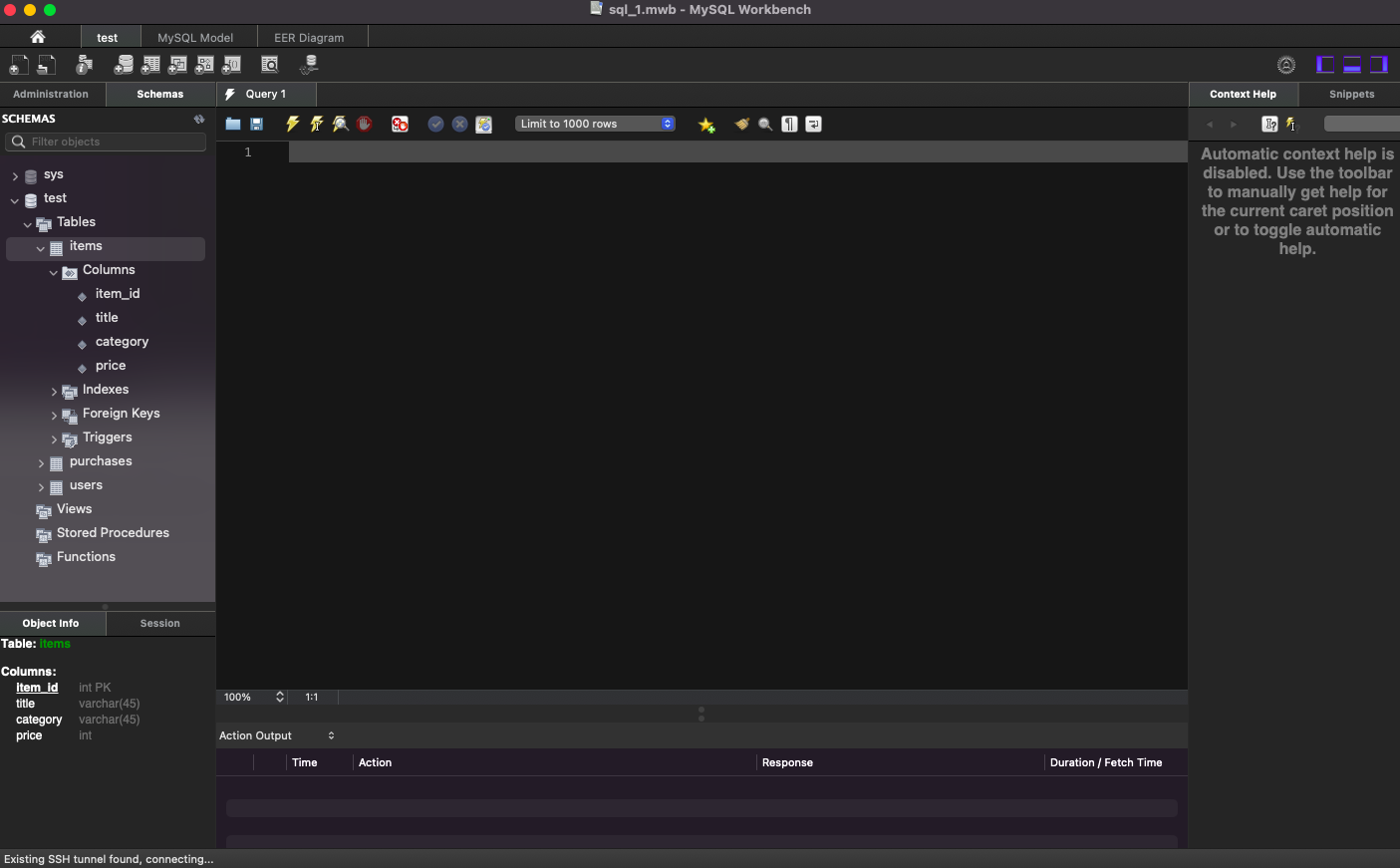Save the script to a file

point(256,125)
